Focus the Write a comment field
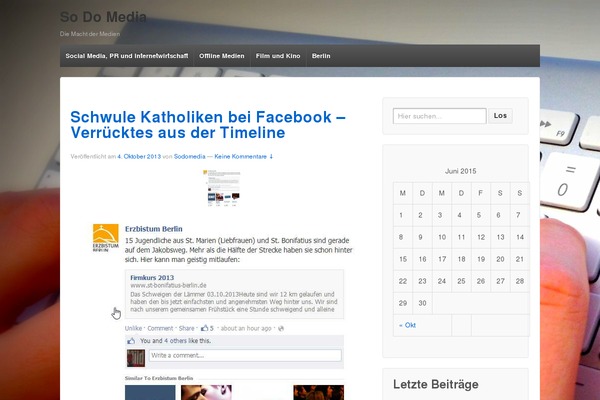The width and height of the screenshot is (600, 400). [x=245, y=355]
